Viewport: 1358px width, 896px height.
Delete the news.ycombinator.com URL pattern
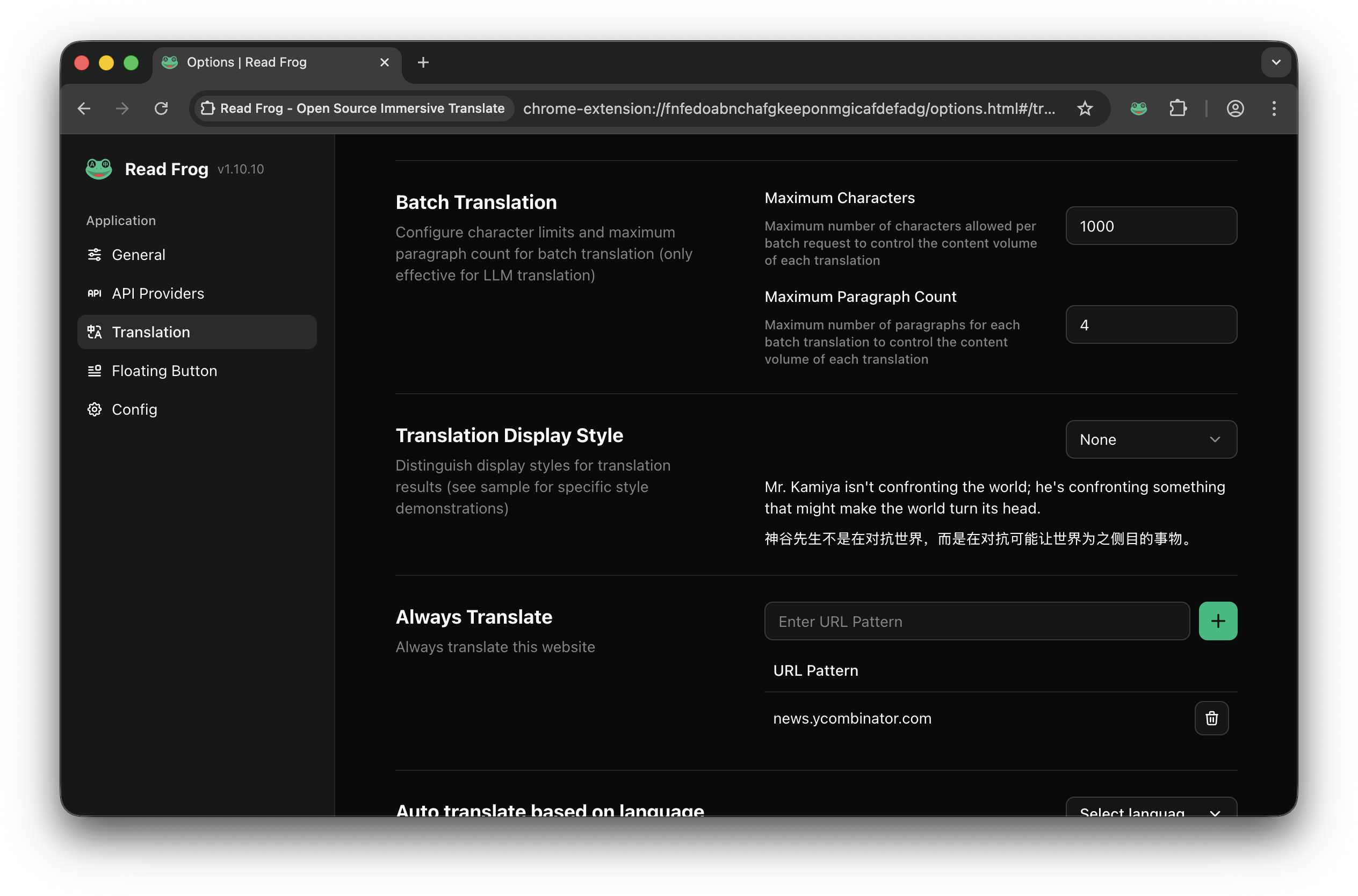click(1211, 718)
